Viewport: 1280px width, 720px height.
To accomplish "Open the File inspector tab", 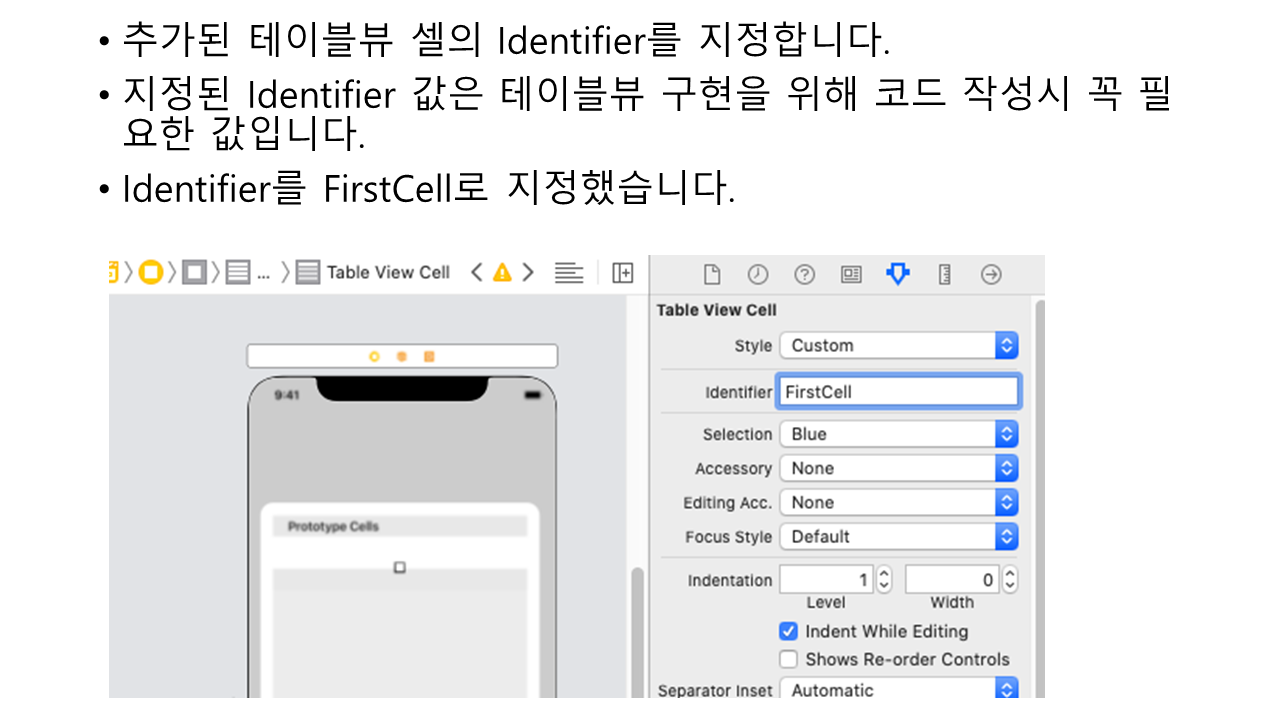I will (712, 274).
